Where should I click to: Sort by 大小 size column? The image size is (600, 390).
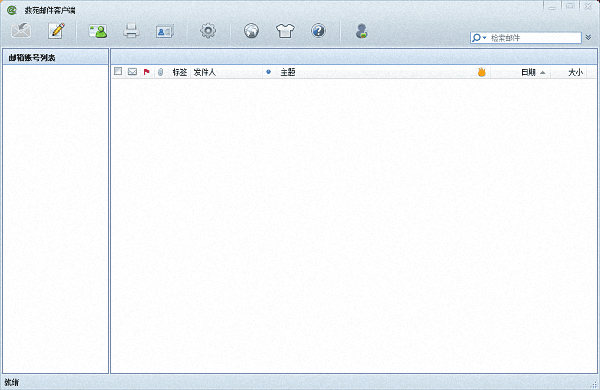coord(576,72)
